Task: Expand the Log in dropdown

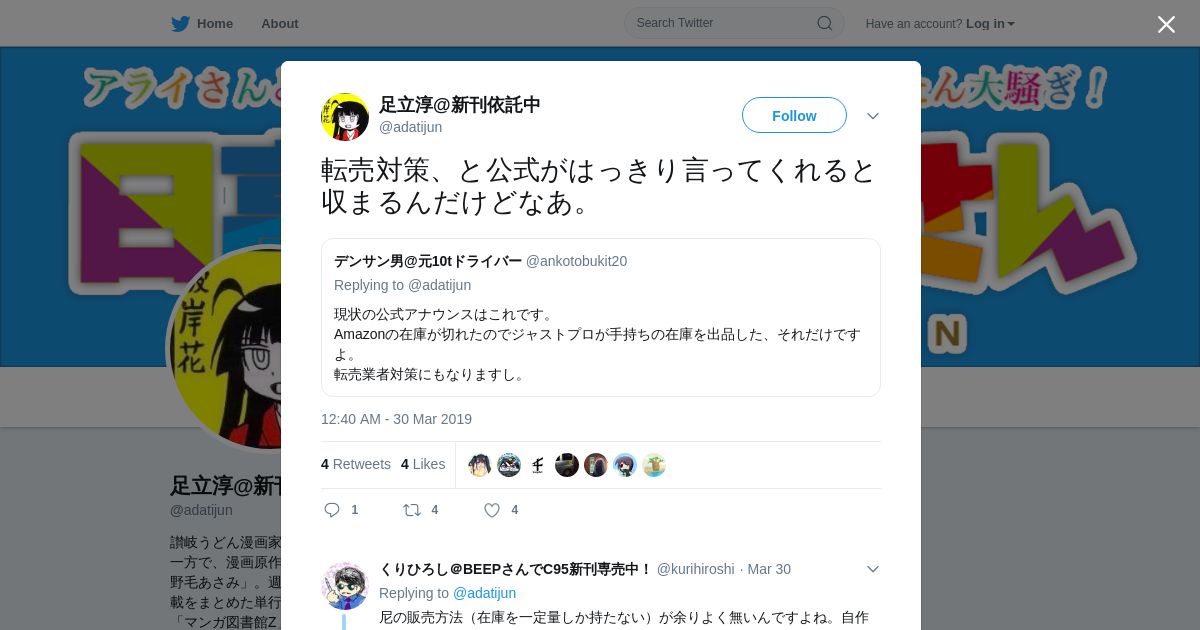Action: (x=990, y=23)
